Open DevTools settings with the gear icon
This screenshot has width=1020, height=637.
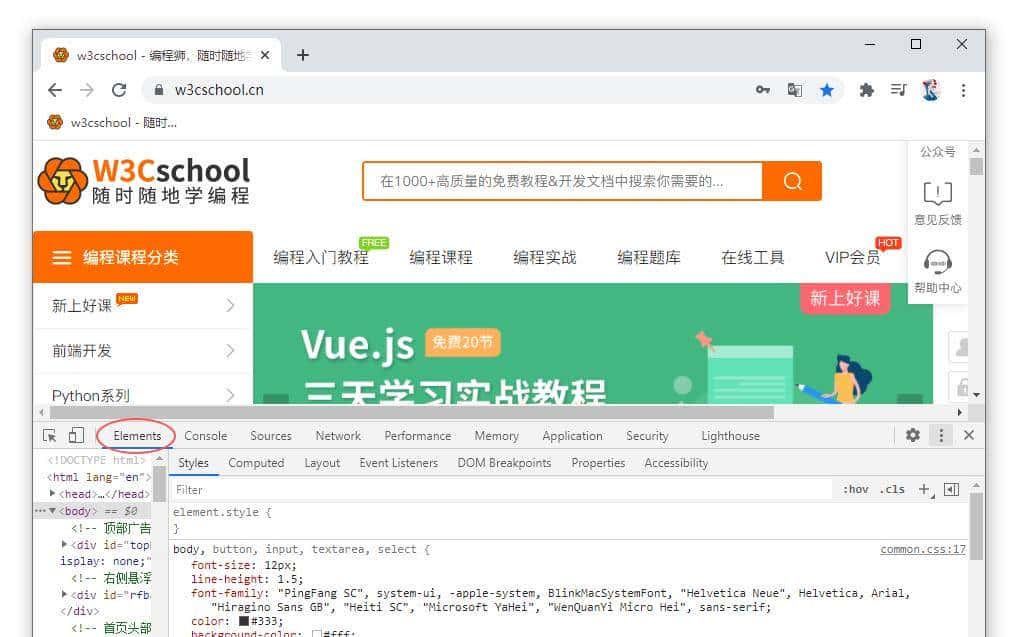[x=913, y=435]
